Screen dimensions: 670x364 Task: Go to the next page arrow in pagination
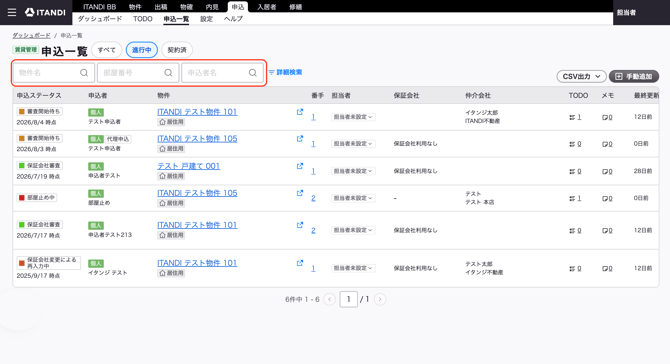[x=380, y=299]
